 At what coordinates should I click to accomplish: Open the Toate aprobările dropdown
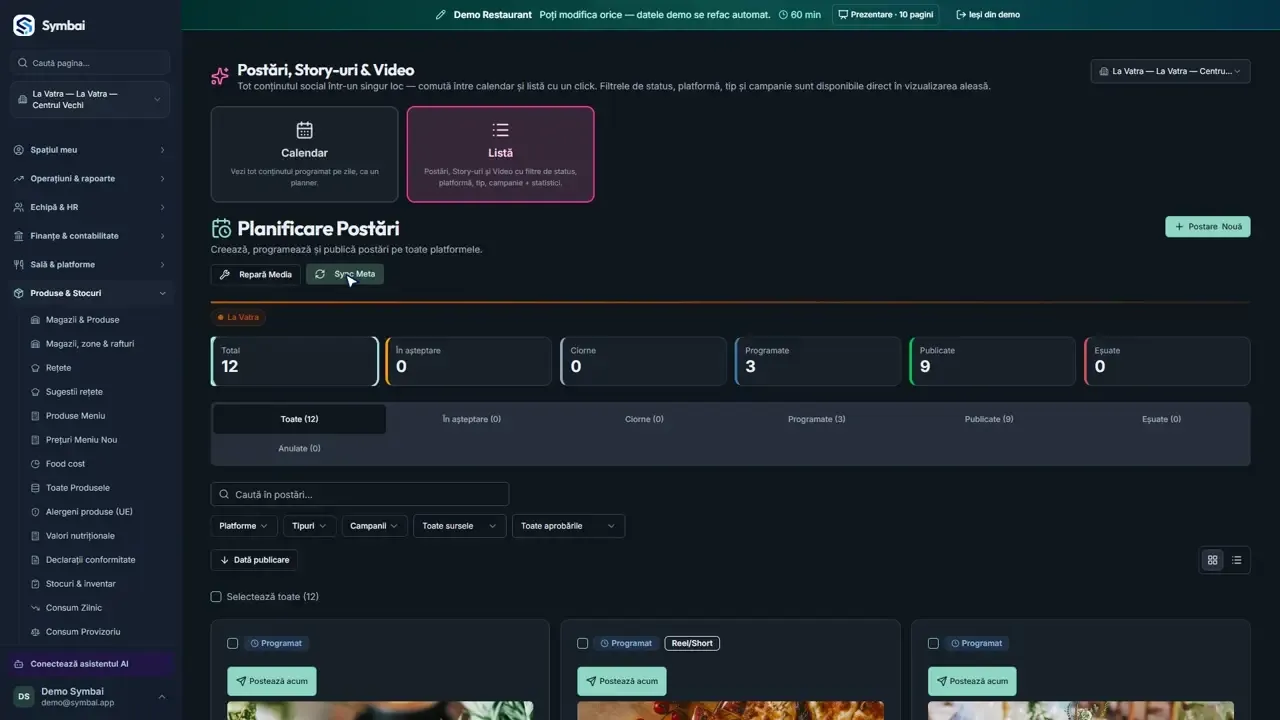[568, 526]
